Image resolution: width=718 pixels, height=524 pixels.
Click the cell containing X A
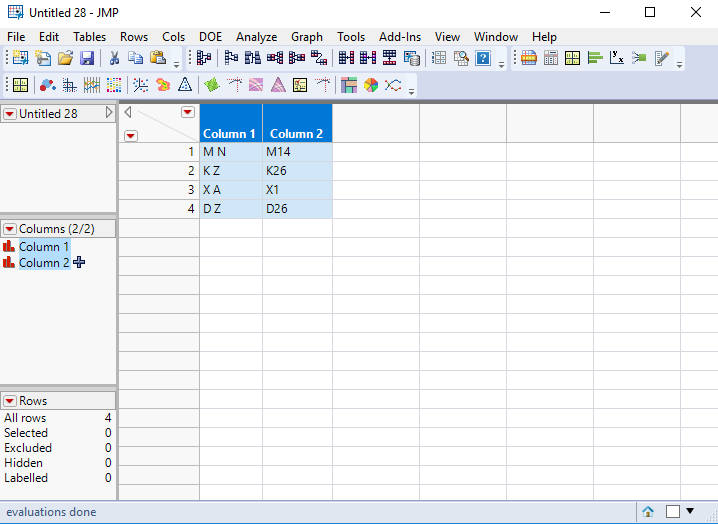pos(231,190)
